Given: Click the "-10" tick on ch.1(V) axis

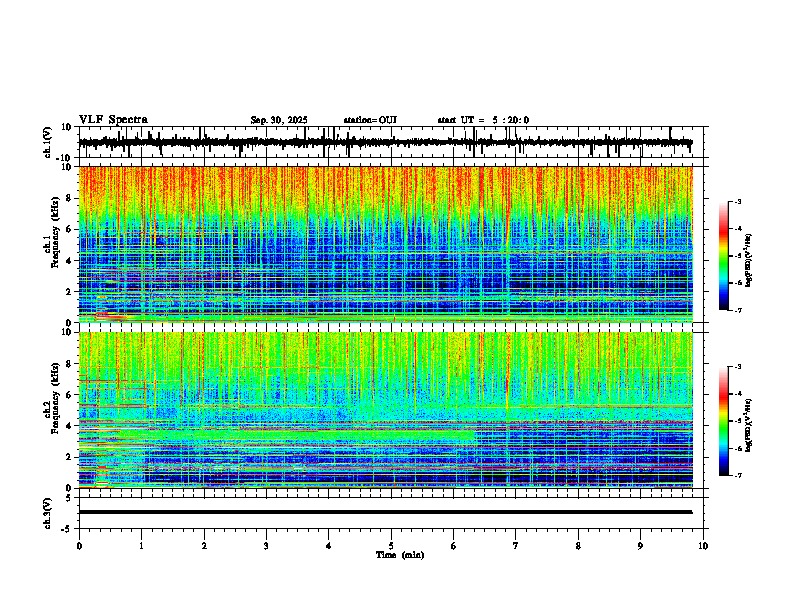Looking at the screenshot, I should pyautogui.click(x=65, y=158).
